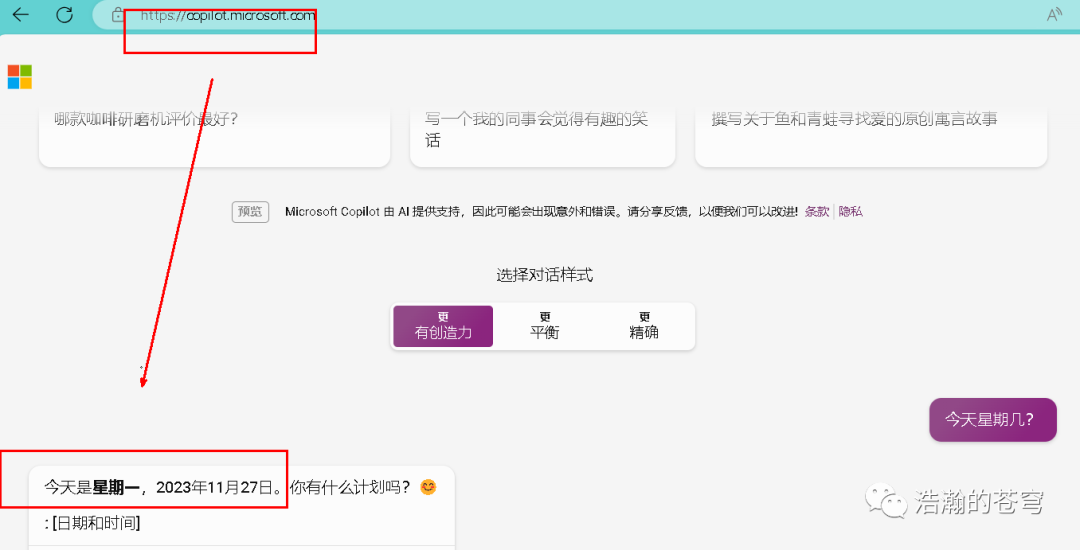This screenshot has width=1080, height=550.
Task: Click the 今天星期几? user message bubble
Action: [x=993, y=419]
